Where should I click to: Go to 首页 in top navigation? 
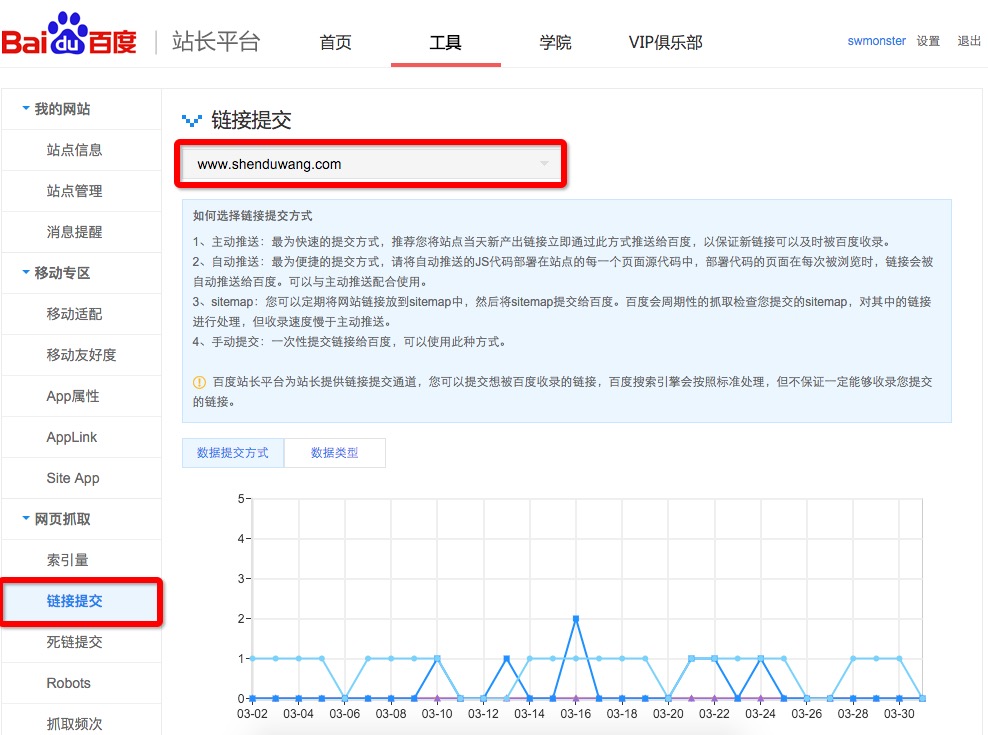pyautogui.click(x=335, y=43)
